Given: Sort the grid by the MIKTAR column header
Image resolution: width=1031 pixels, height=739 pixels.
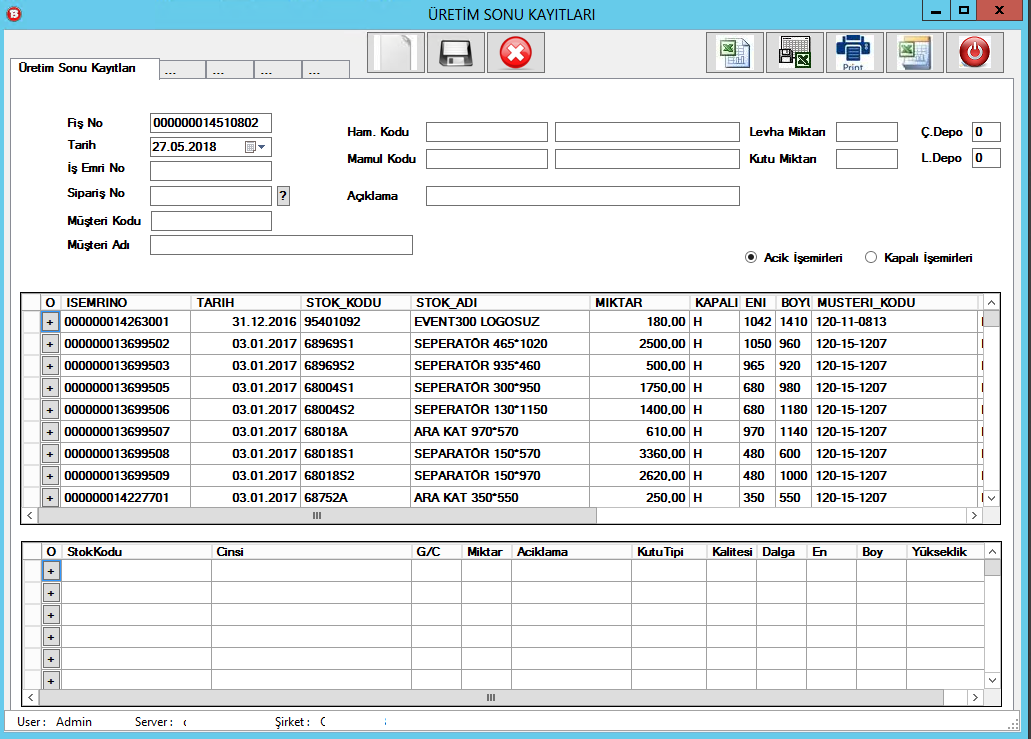Looking at the screenshot, I should (638, 302).
